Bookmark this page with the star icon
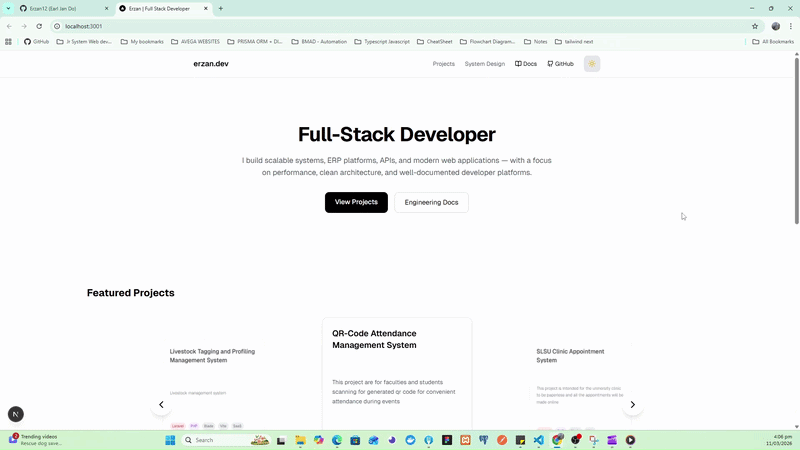The height and width of the screenshot is (450, 800). [755, 26]
